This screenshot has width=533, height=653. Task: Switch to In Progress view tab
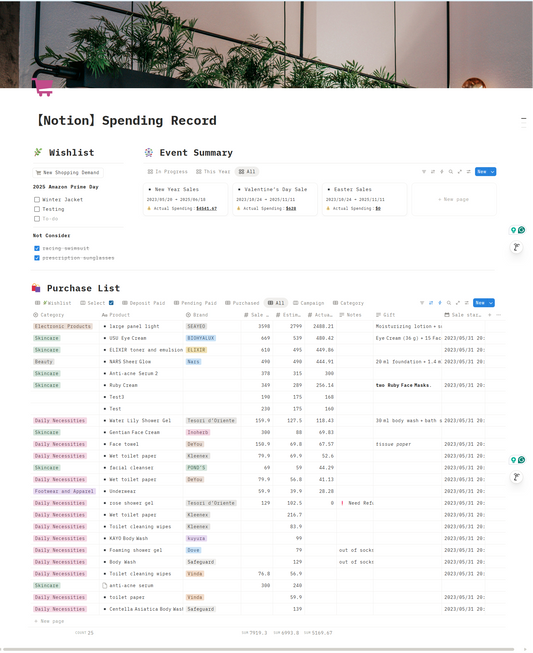[x=168, y=172]
